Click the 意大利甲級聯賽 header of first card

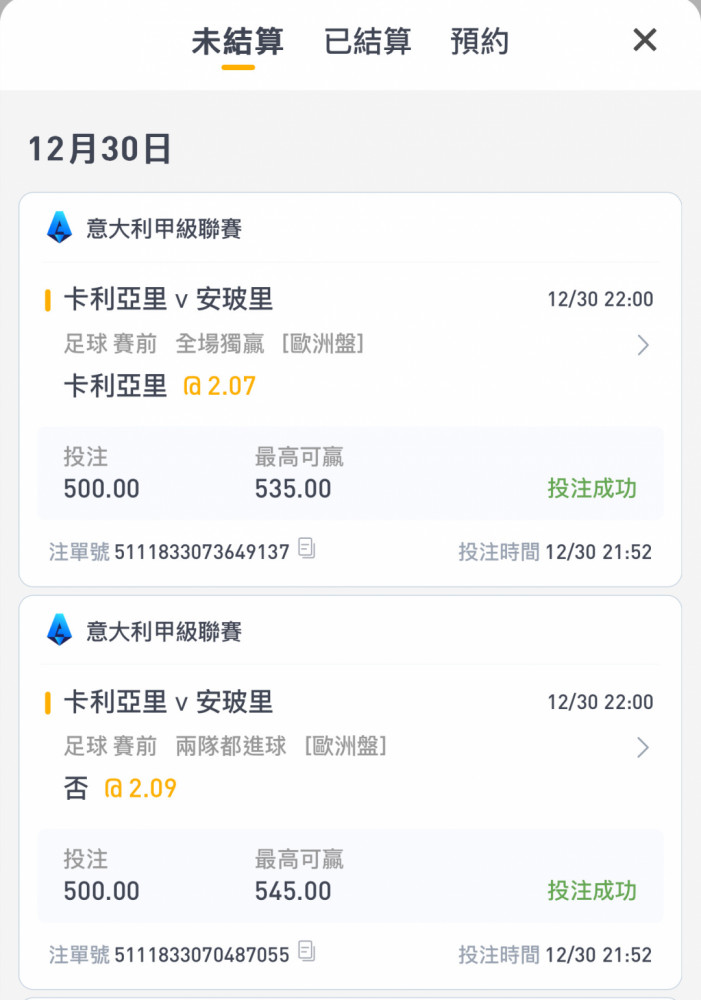pyautogui.click(x=164, y=229)
